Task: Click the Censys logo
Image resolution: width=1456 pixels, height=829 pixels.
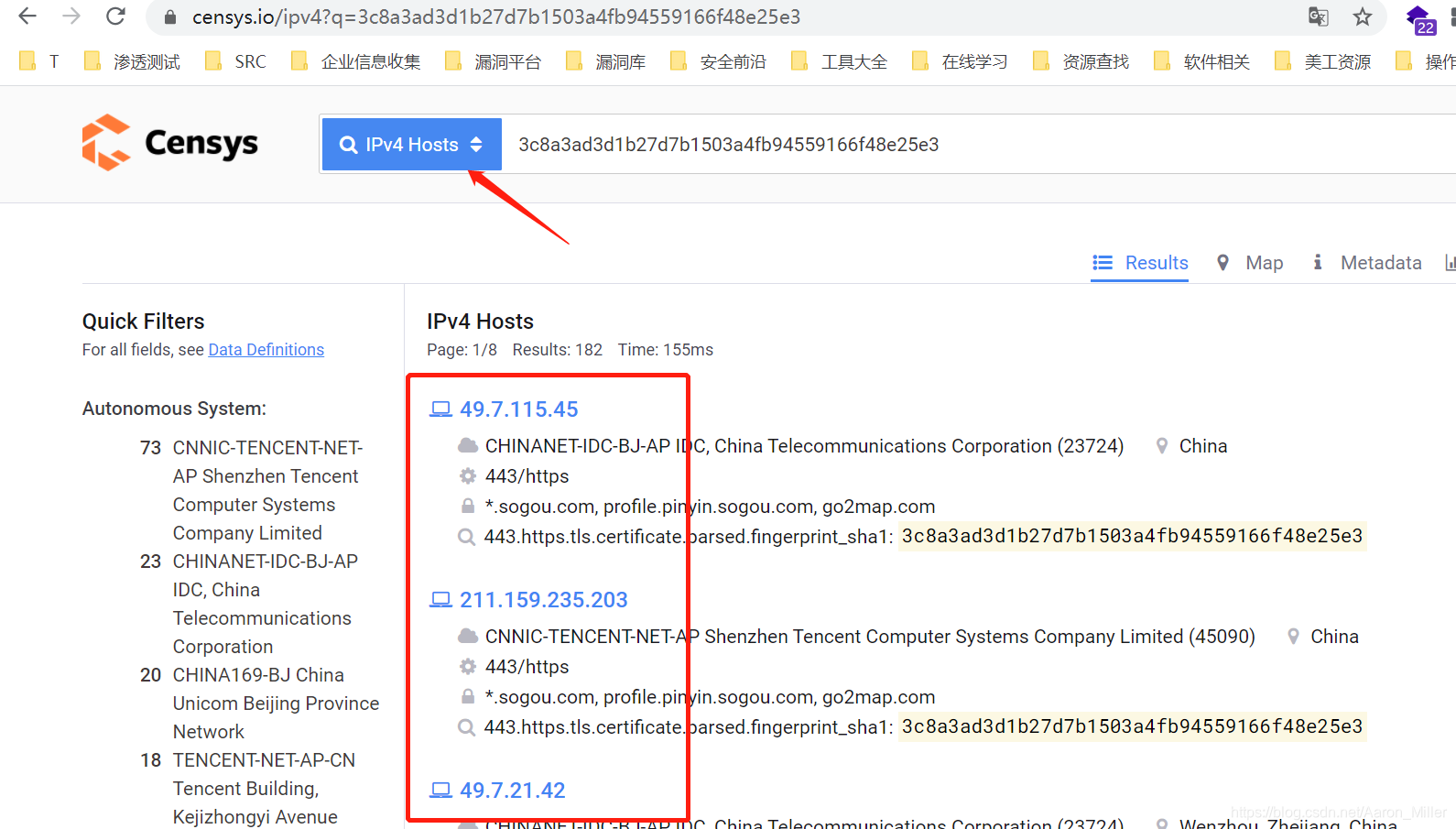Action: coord(170,143)
